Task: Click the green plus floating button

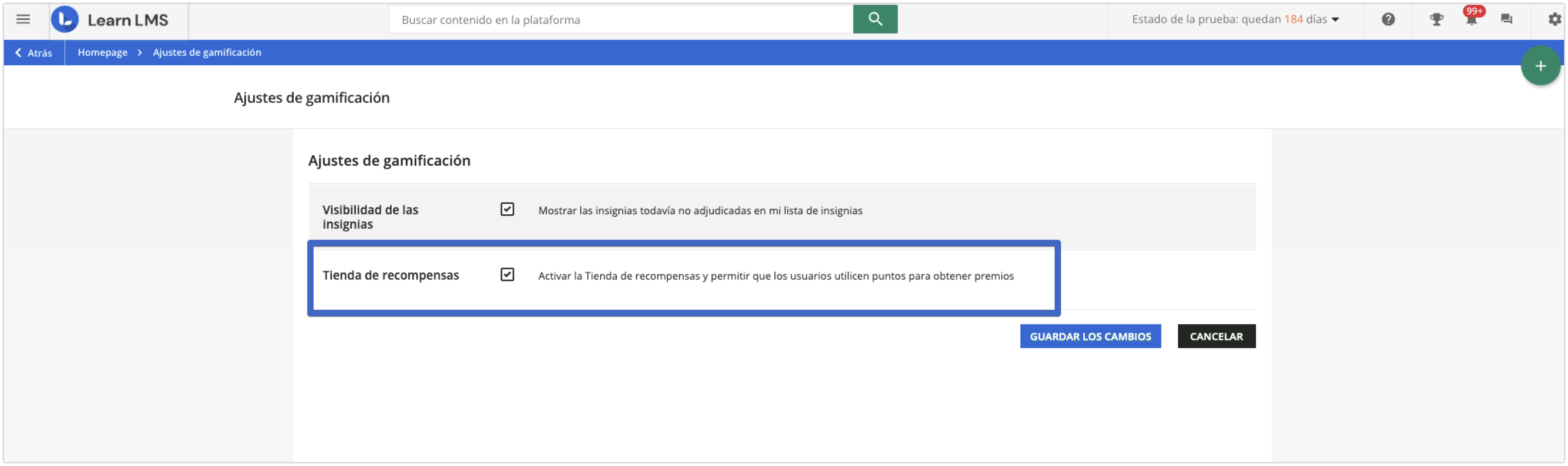Action: pyautogui.click(x=1540, y=66)
